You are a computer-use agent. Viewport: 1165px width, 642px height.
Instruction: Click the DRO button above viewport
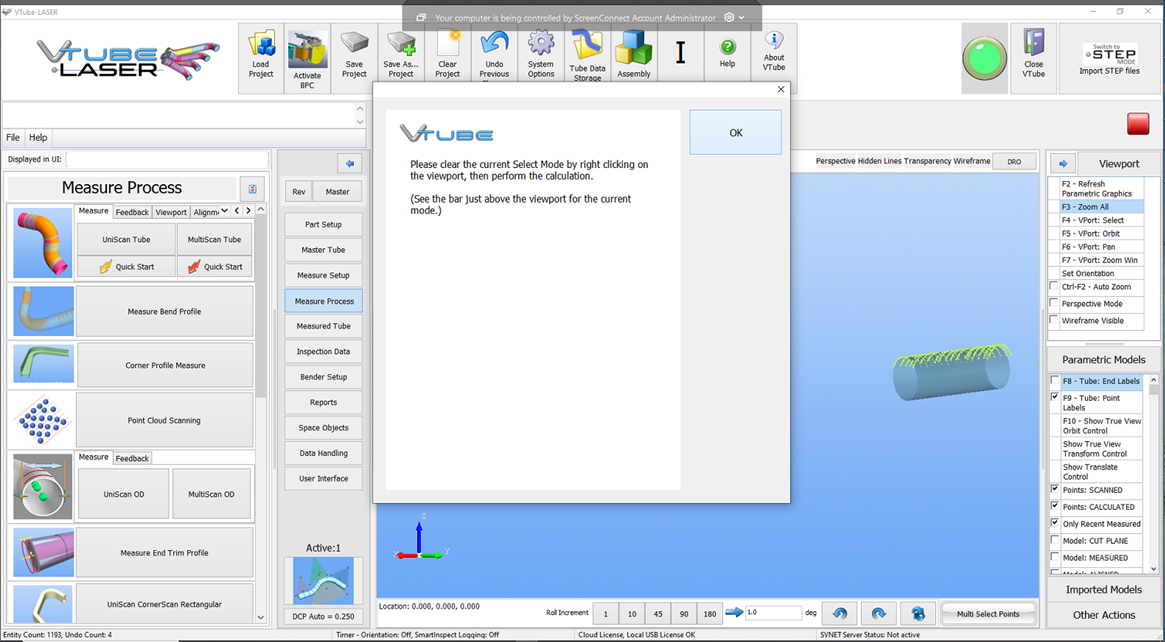[1014, 161]
